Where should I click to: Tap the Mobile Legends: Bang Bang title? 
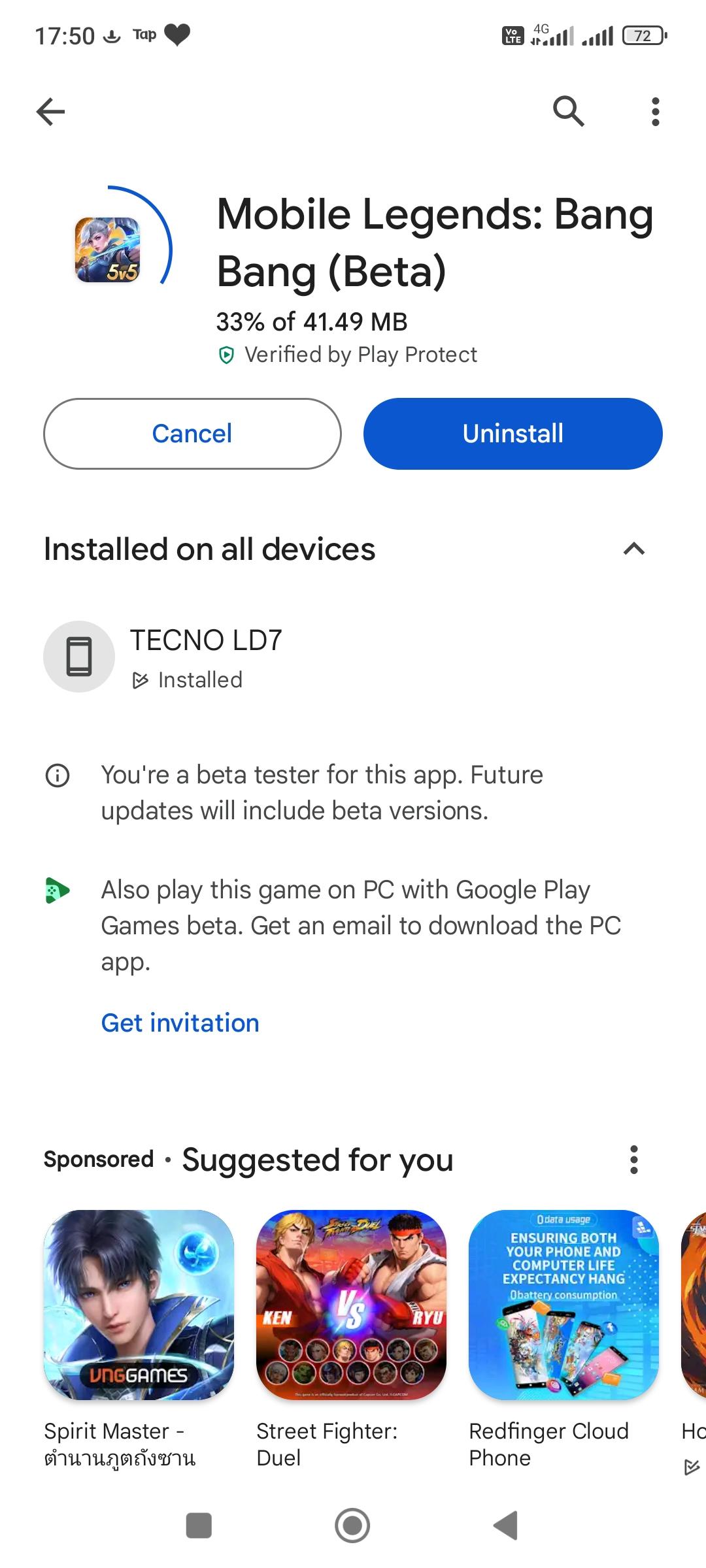(x=435, y=242)
